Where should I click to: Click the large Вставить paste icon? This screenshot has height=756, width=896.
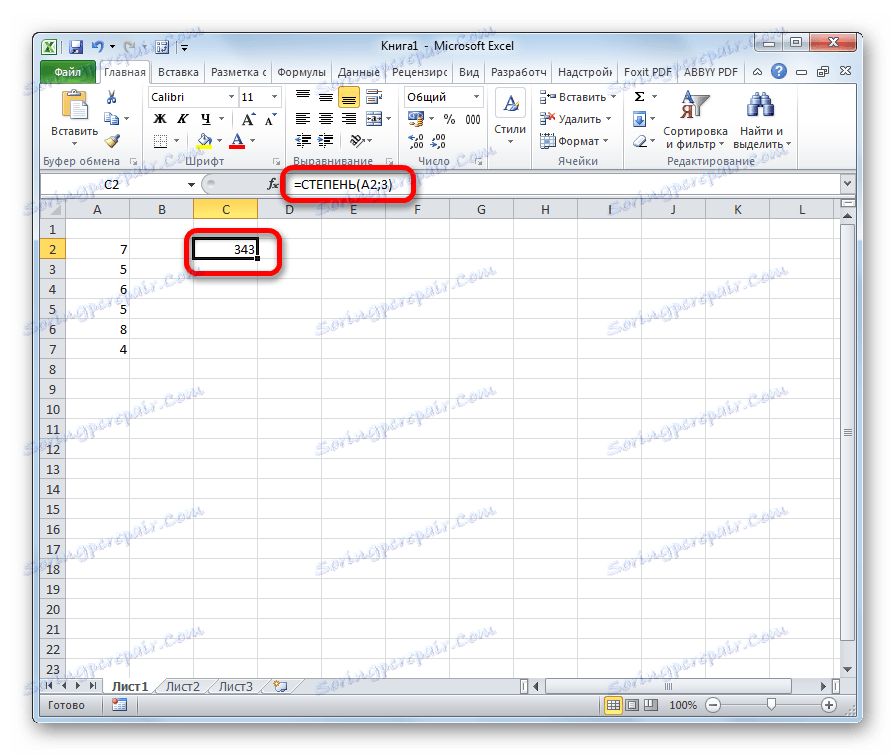pyautogui.click(x=75, y=106)
